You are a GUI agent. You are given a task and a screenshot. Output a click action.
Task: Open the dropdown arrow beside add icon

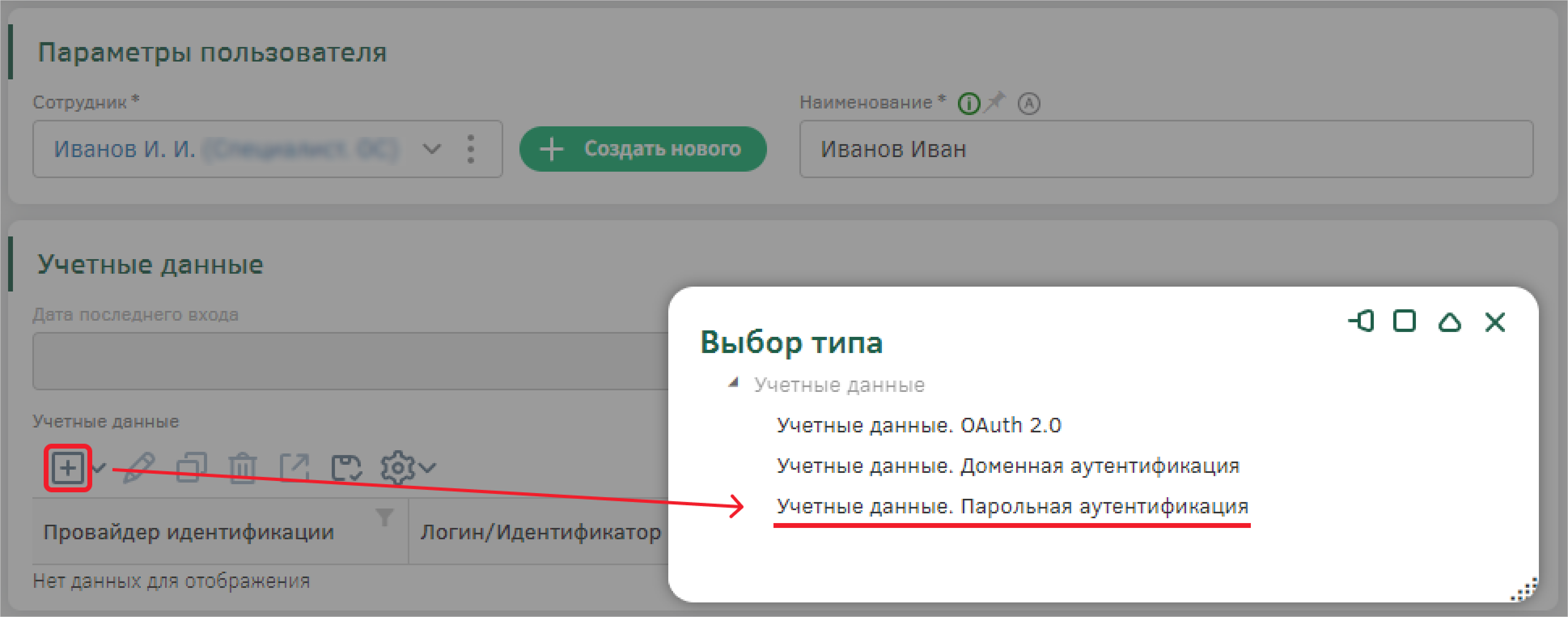(x=99, y=468)
